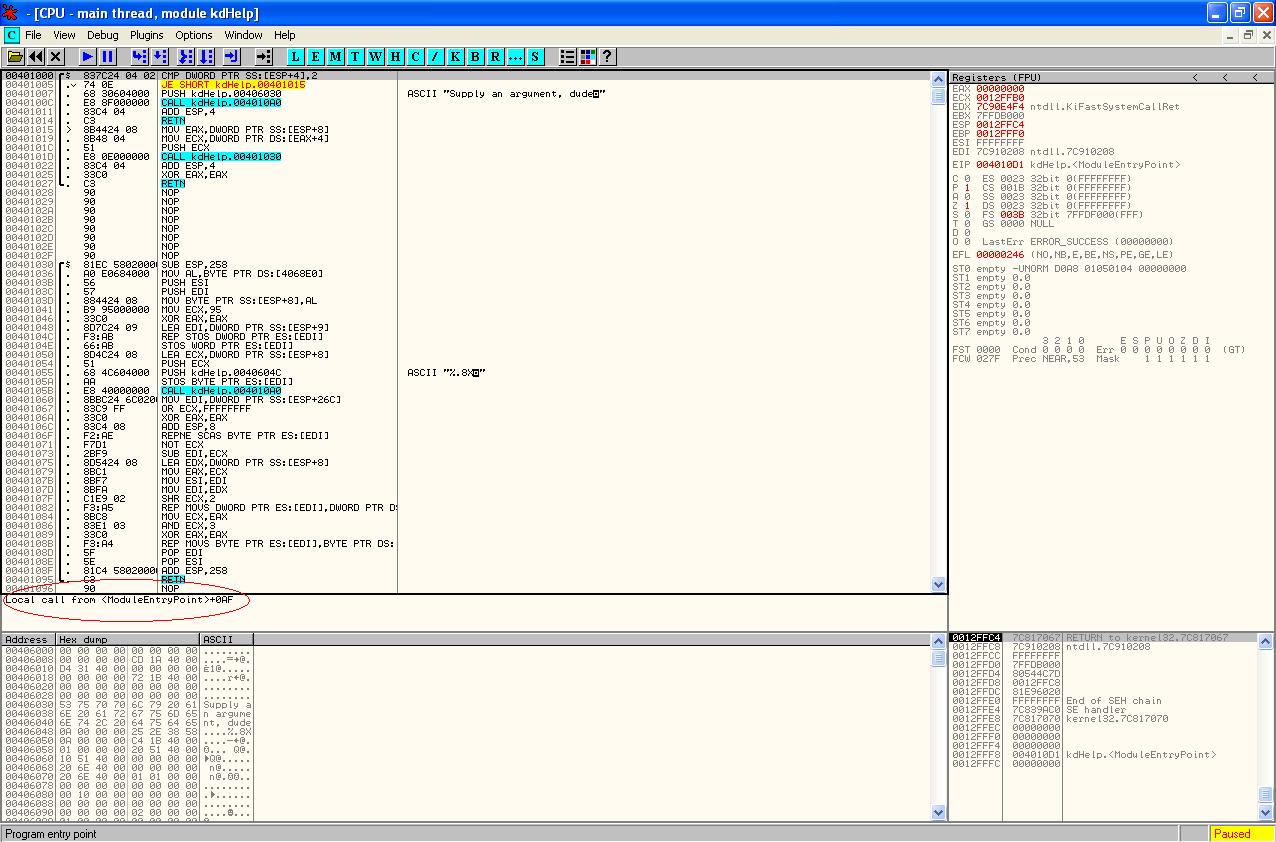The image size is (1276, 842).
Task: Open Call stack (K button)
Action: coord(455,57)
